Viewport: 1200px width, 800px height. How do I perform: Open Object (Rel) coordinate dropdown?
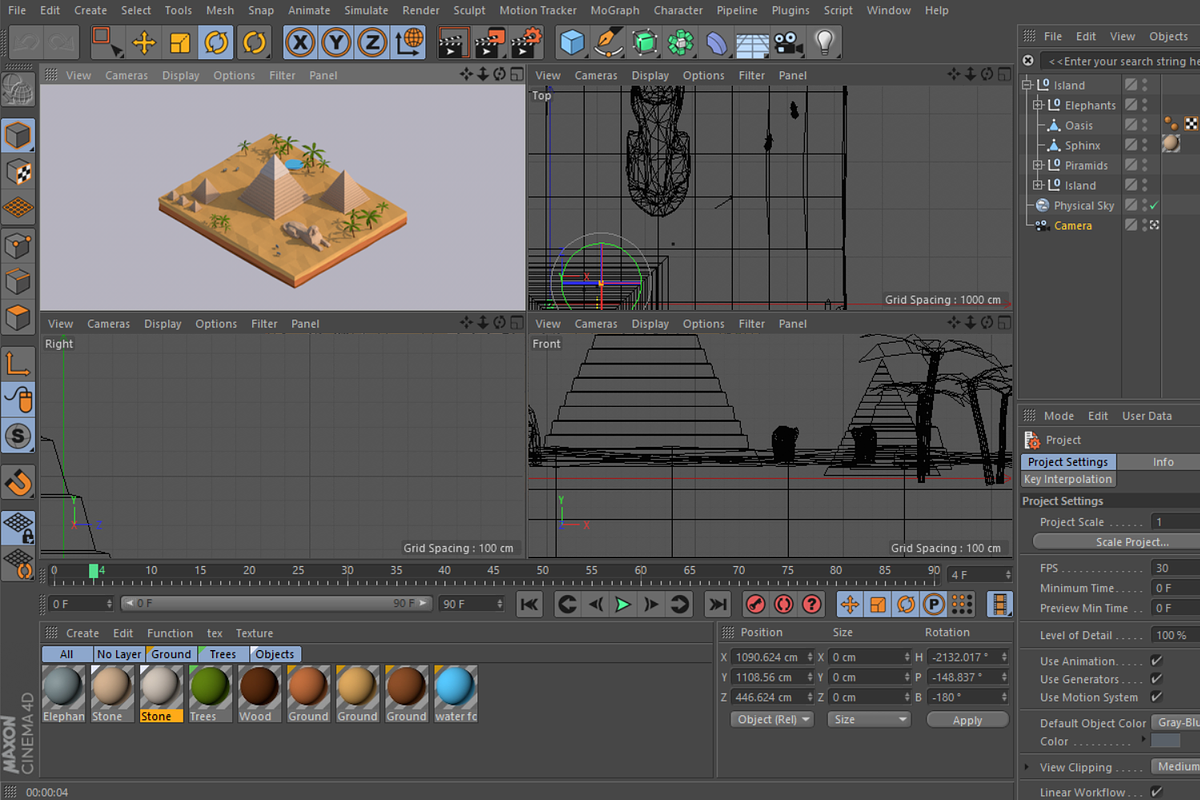pyautogui.click(x=772, y=720)
